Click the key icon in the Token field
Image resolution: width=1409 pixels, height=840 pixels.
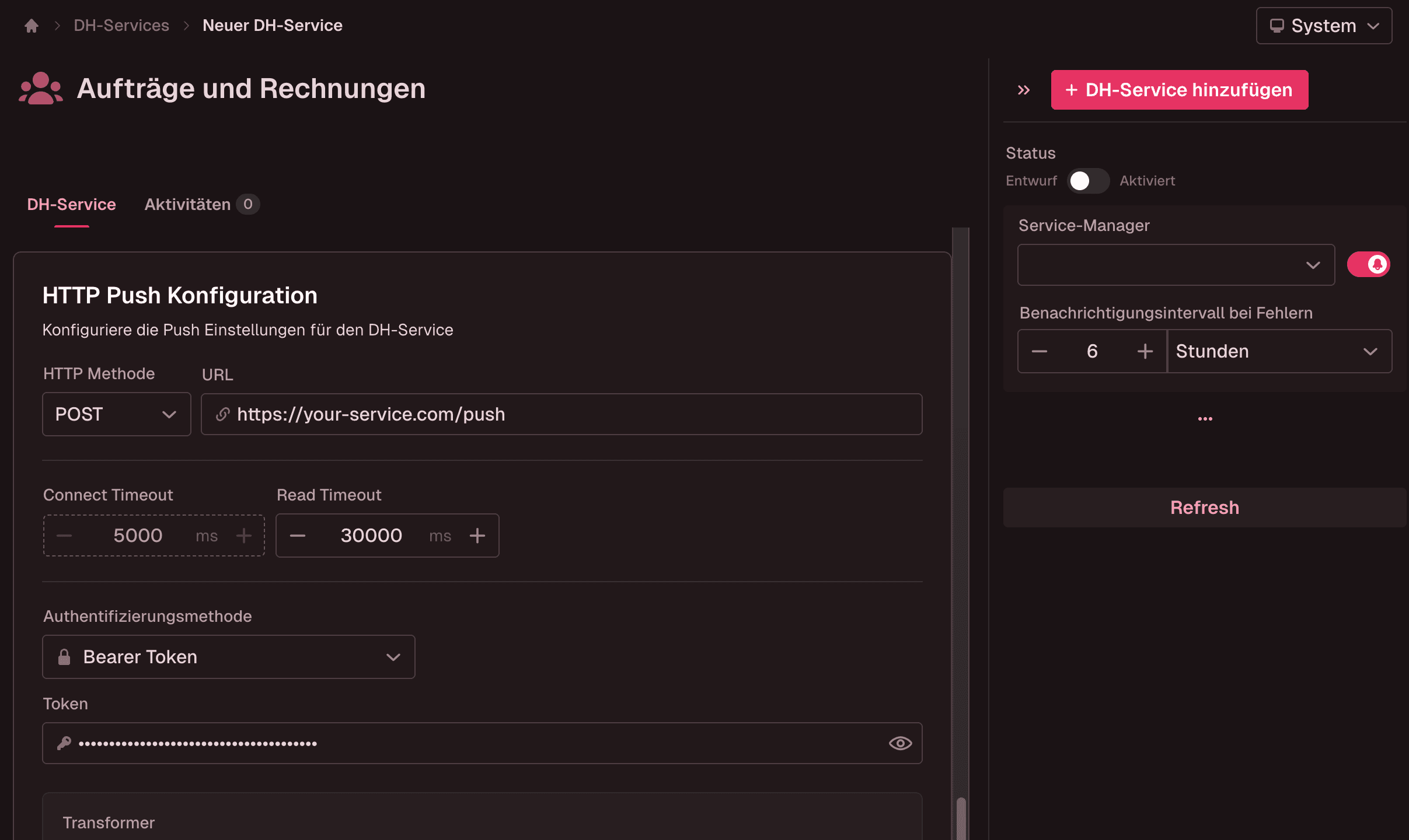click(64, 743)
